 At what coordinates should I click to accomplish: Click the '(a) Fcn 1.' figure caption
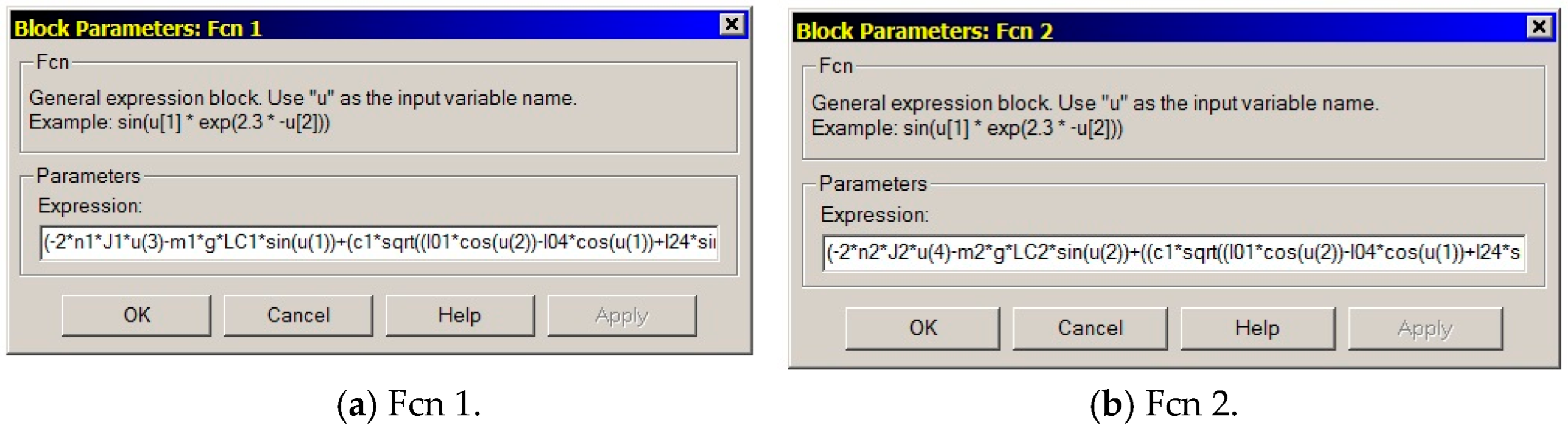pos(409,404)
